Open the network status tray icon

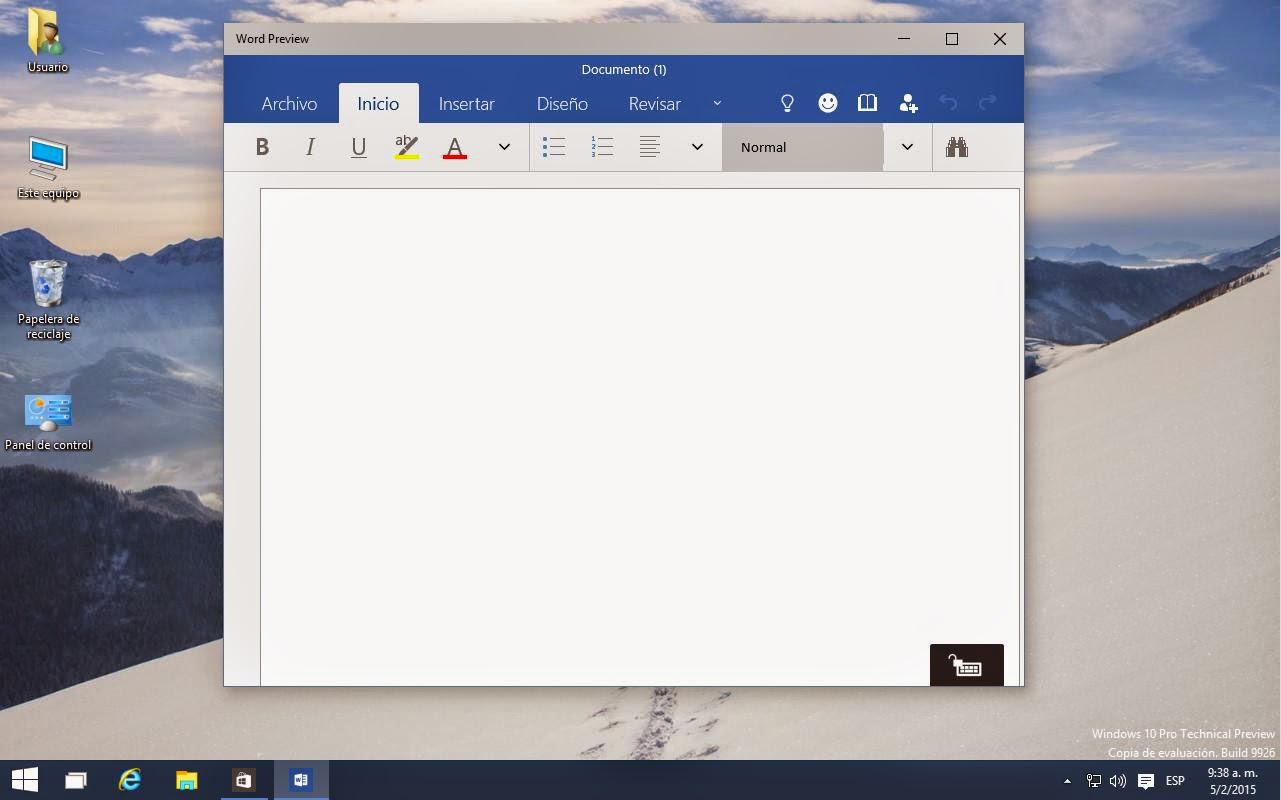pyautogui.click(x=1094, y=781)
